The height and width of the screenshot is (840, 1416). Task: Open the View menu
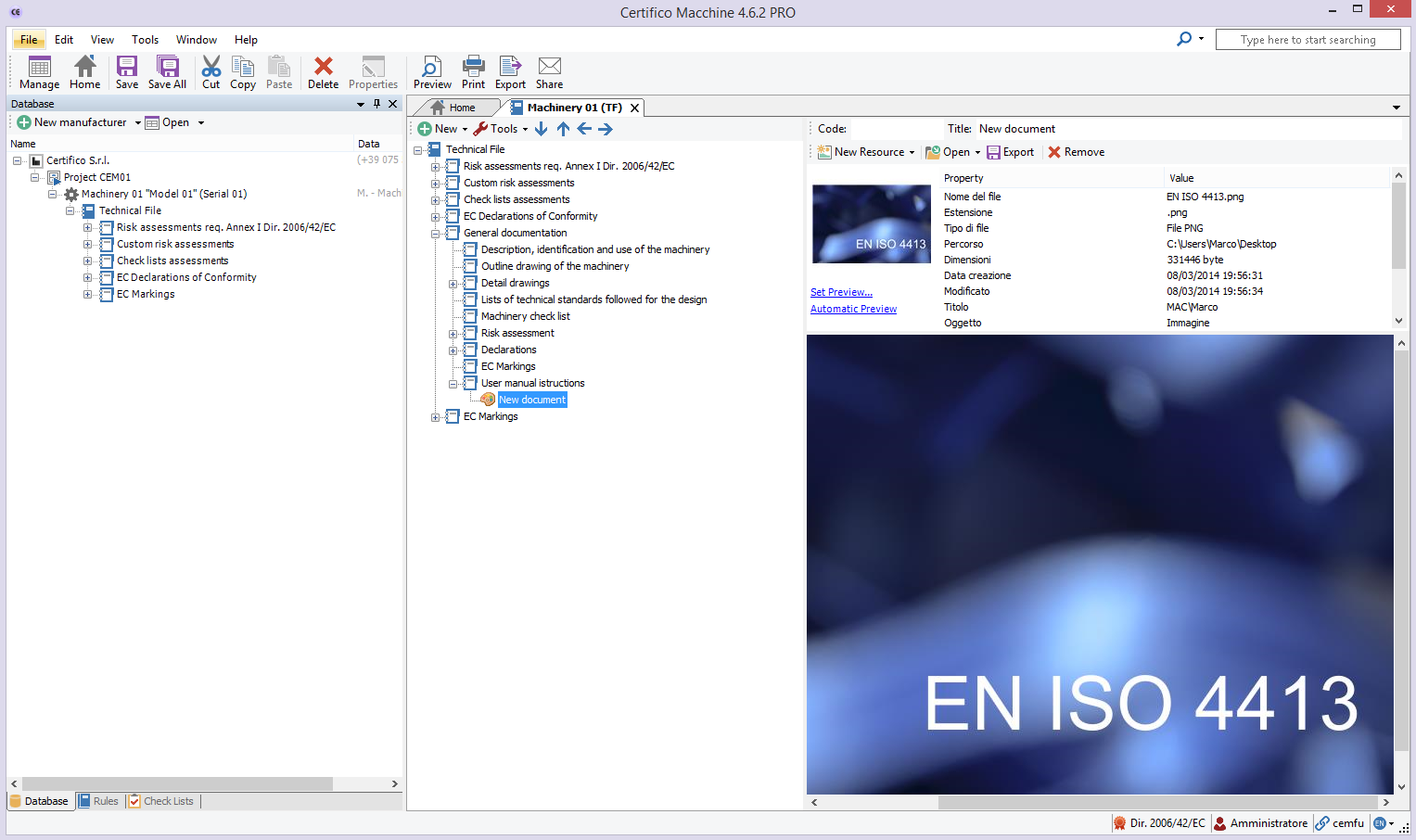coord(102,40)
